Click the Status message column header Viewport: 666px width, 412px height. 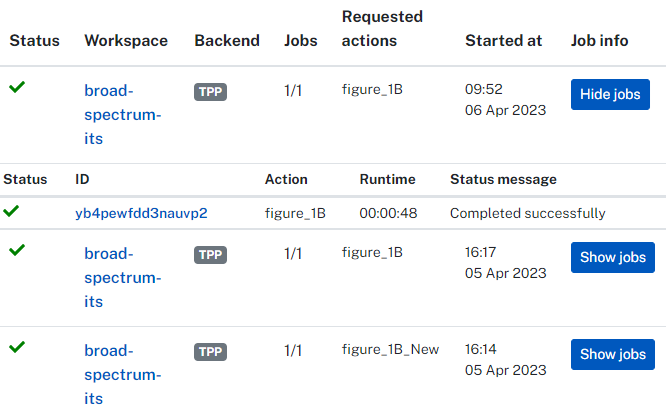(x=503, y=180)
